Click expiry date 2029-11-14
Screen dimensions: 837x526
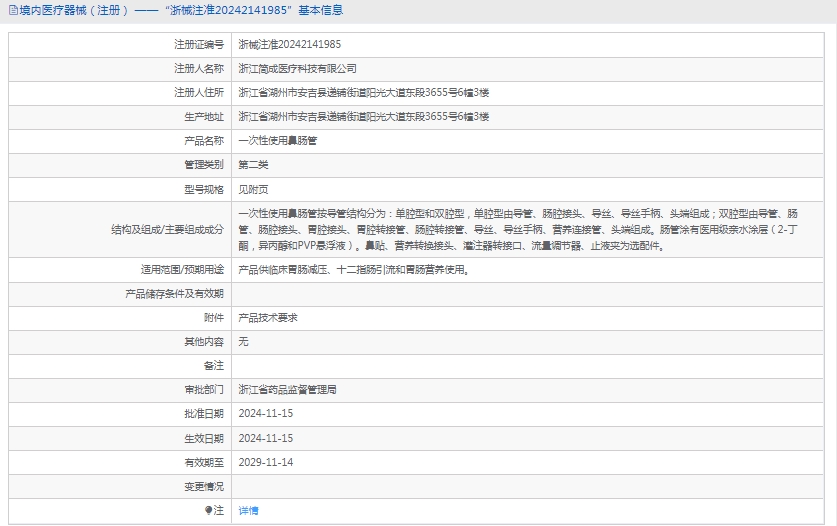[x=265, y=462]
